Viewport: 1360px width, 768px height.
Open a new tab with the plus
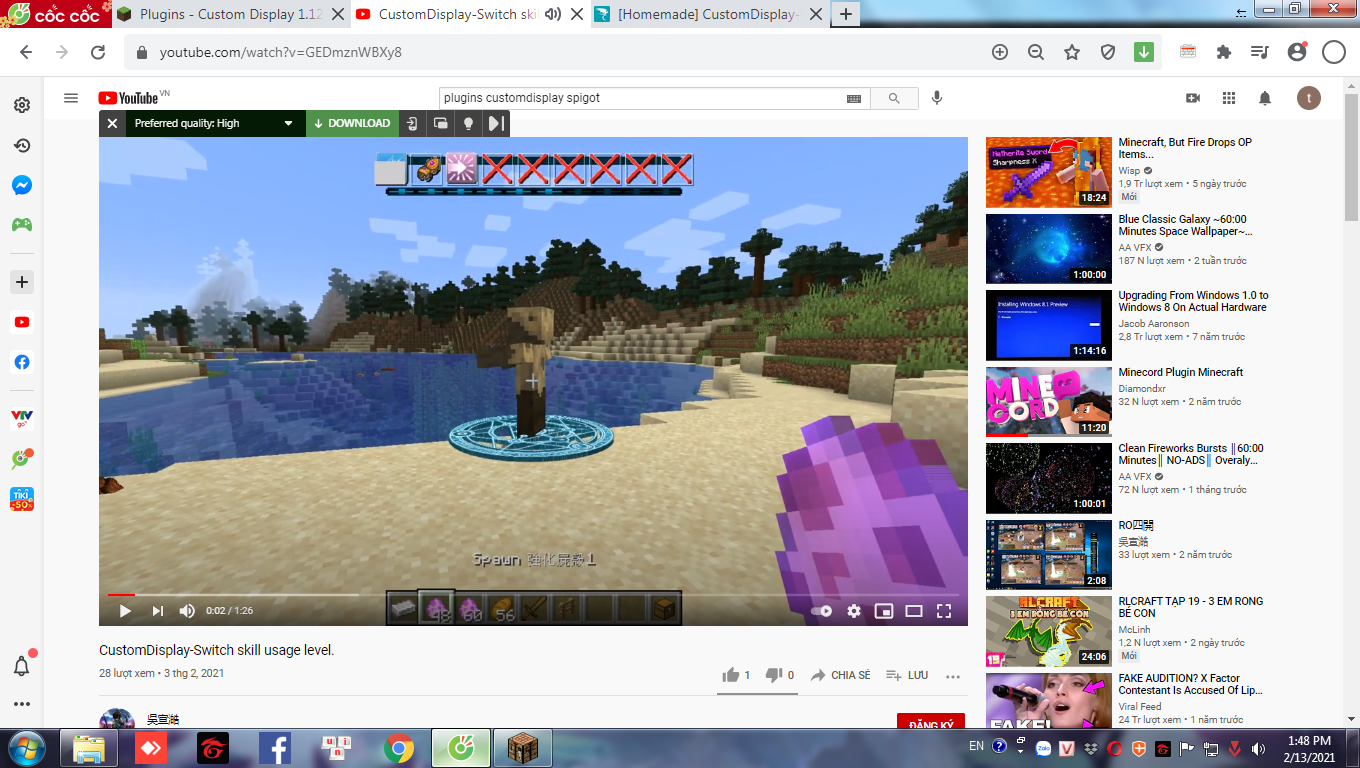[x=846, y=14]
